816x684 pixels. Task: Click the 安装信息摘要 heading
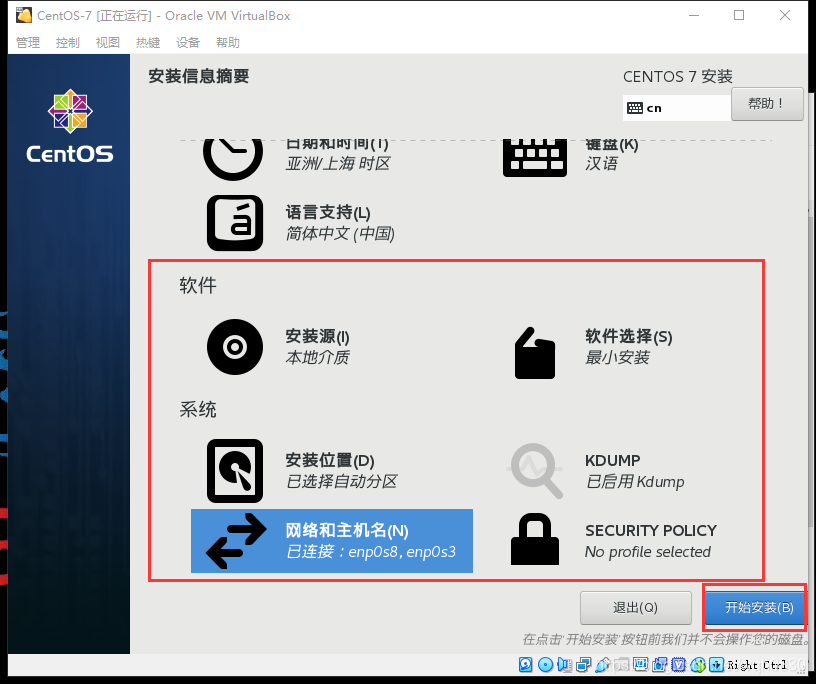coord(198,76)
